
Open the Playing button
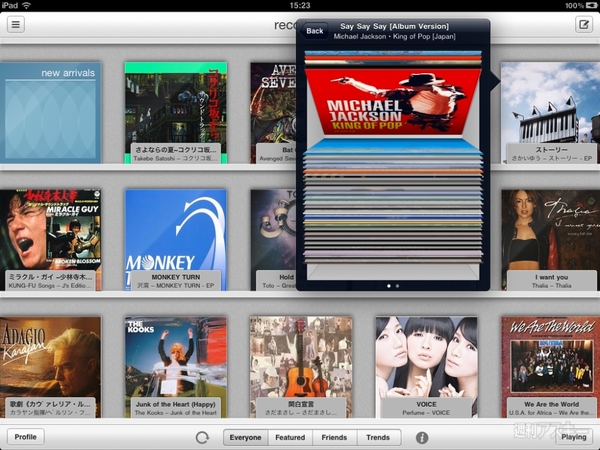tap(574, 437)
